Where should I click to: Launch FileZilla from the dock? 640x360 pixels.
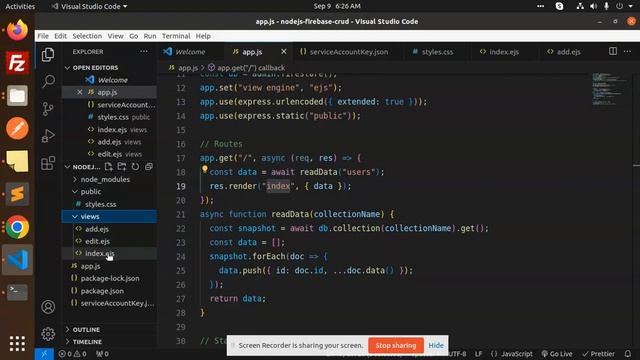17,63
